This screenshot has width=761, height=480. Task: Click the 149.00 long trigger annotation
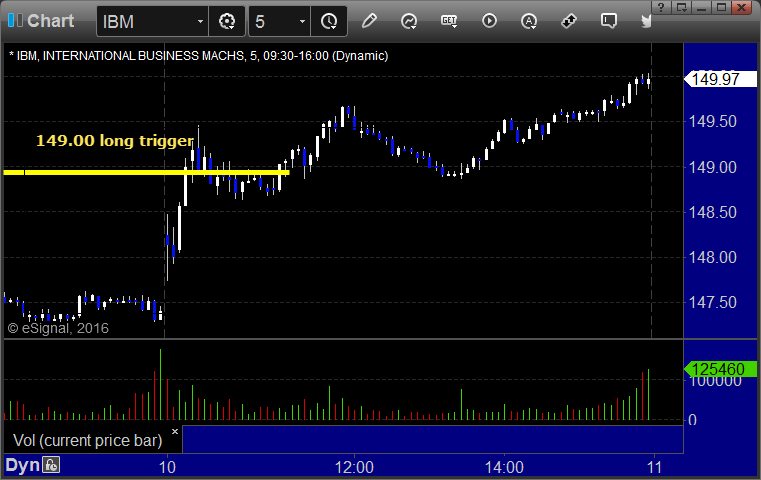coord(115,141)
